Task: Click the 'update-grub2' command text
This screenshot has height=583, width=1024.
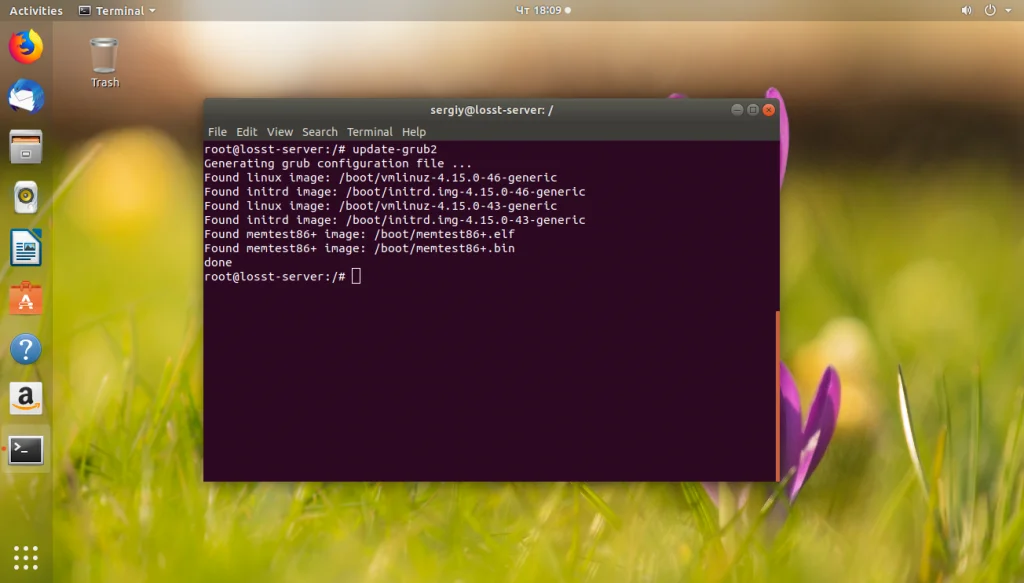Action: [x=394, y=150]
